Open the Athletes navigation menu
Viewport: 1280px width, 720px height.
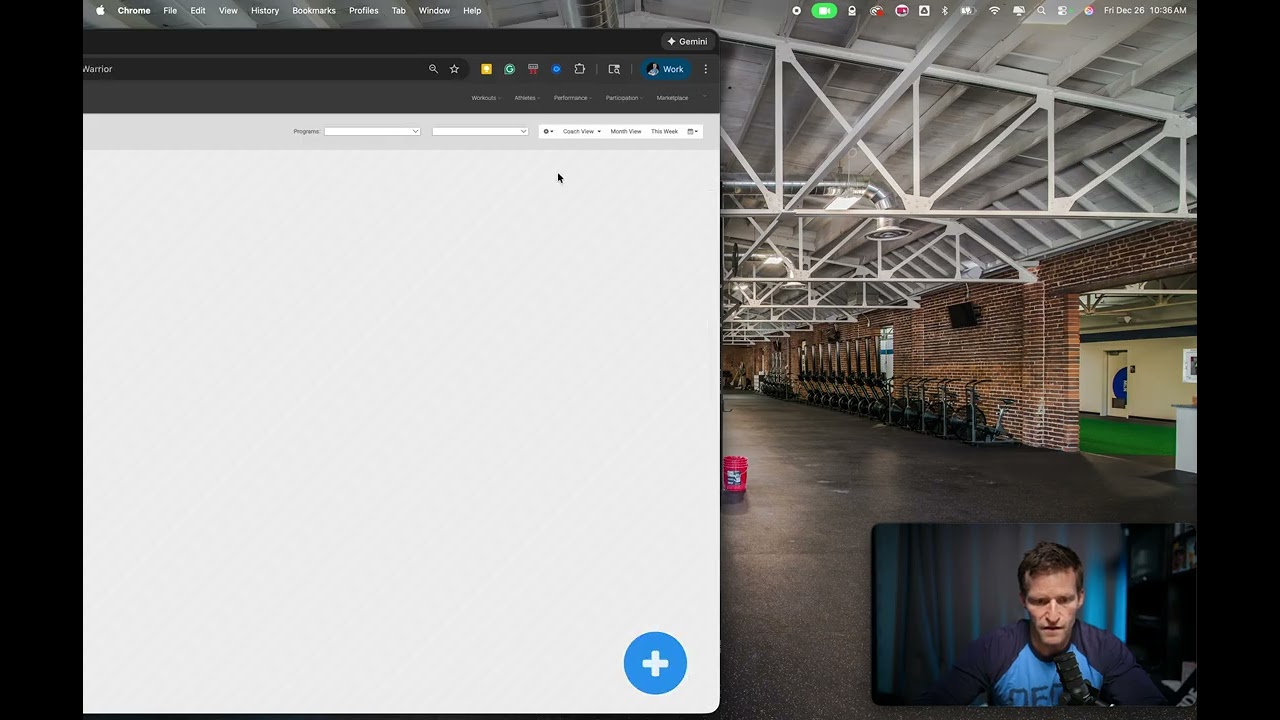(526, 98)
